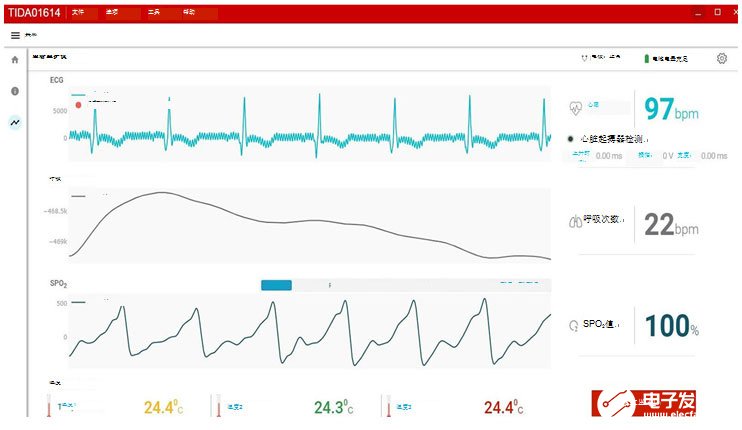Click the green battery status icon

pos(646,59)
